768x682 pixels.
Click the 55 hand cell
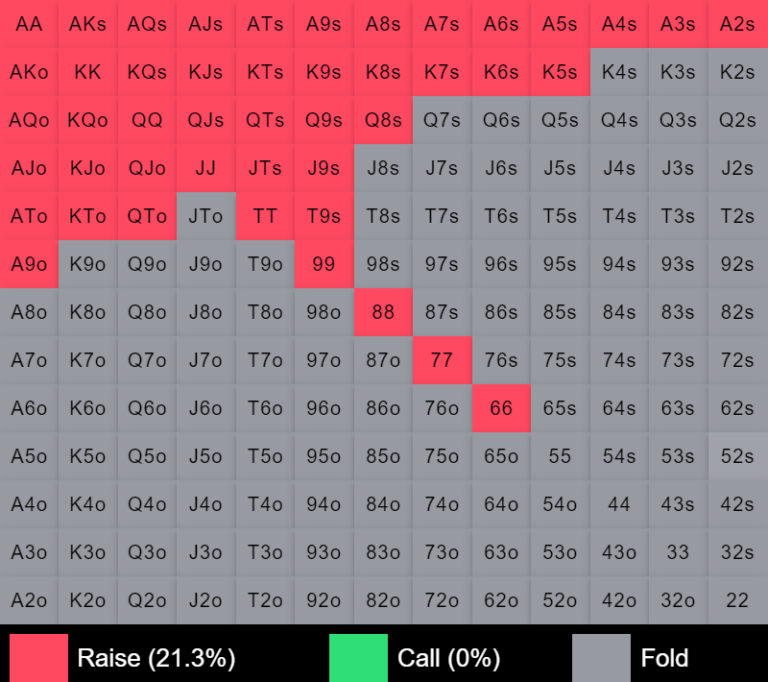click(560, 456)
